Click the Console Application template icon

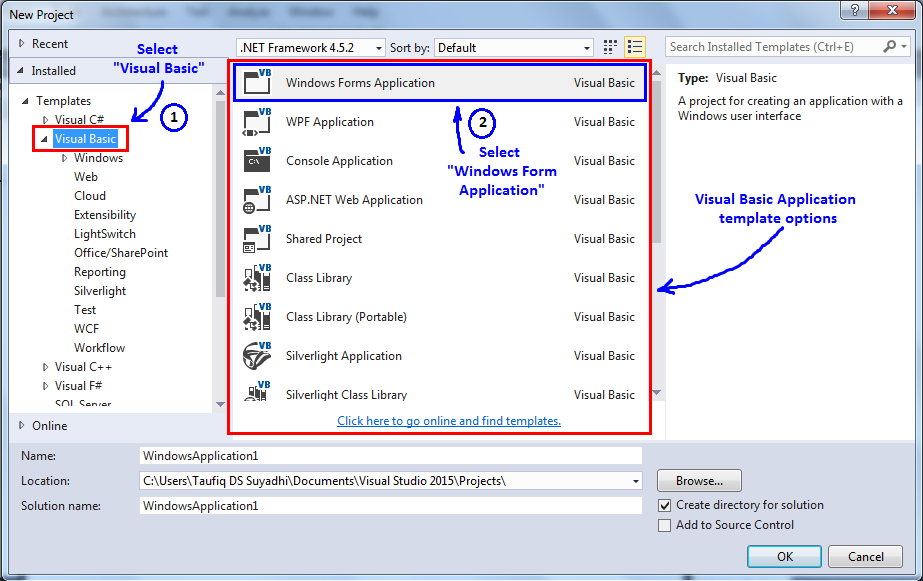click(x=257, y=161)
